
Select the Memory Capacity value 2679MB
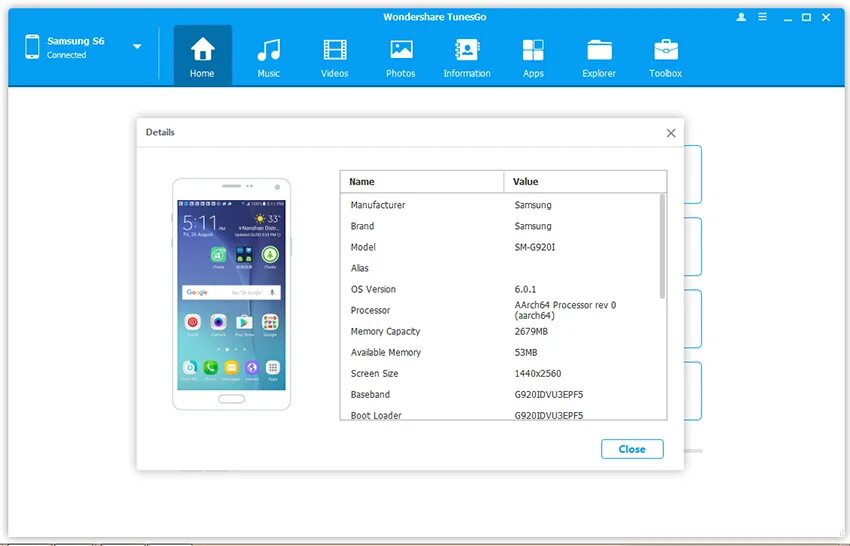[x=531, y=331]
